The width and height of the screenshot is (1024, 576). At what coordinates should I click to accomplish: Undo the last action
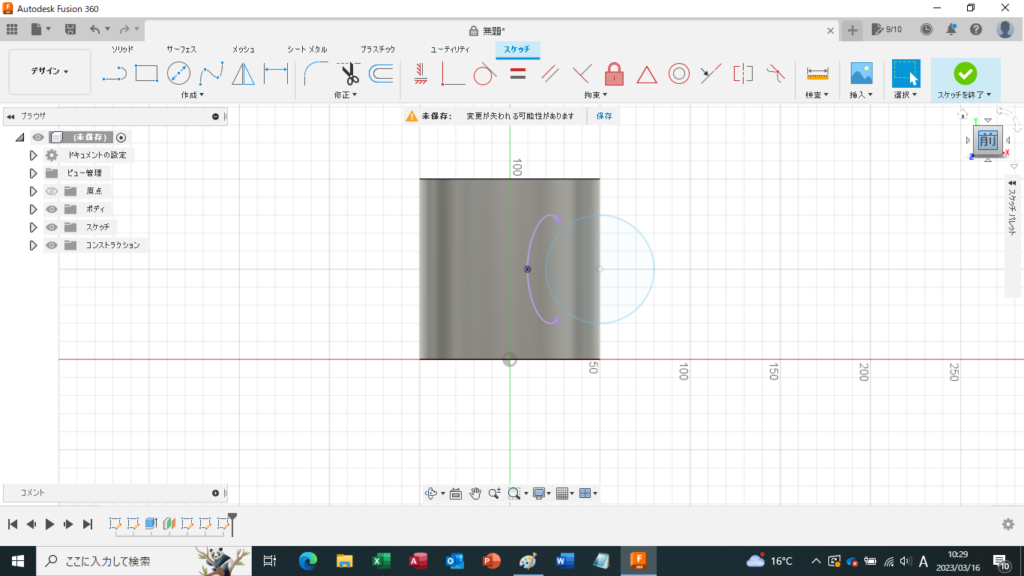(95, 29)
